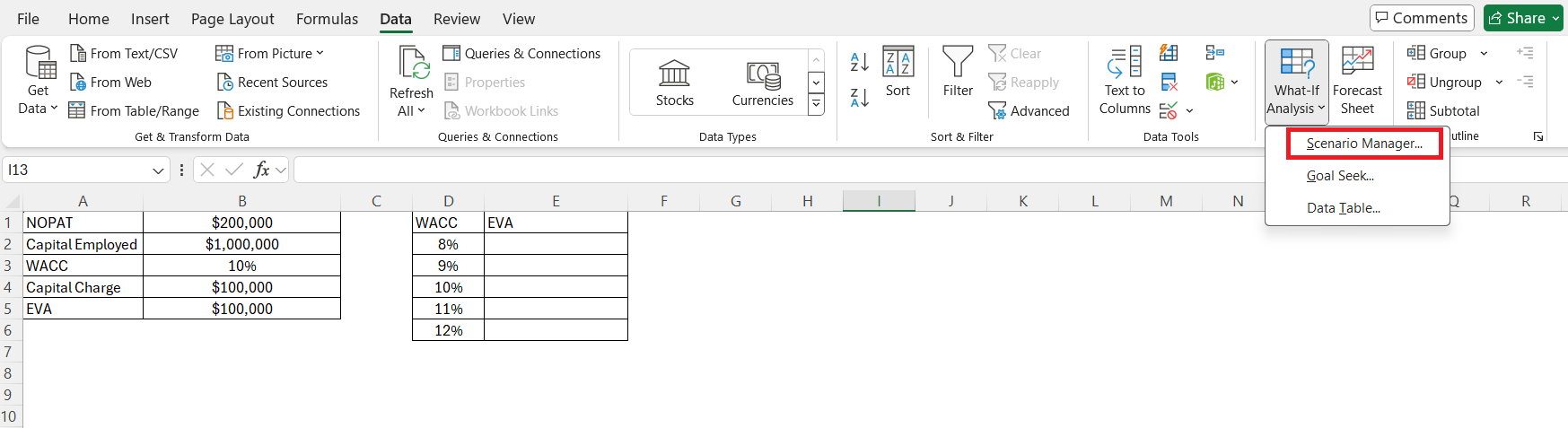
Task: Open the Get Data menu
Action: [x=39, y=81]
